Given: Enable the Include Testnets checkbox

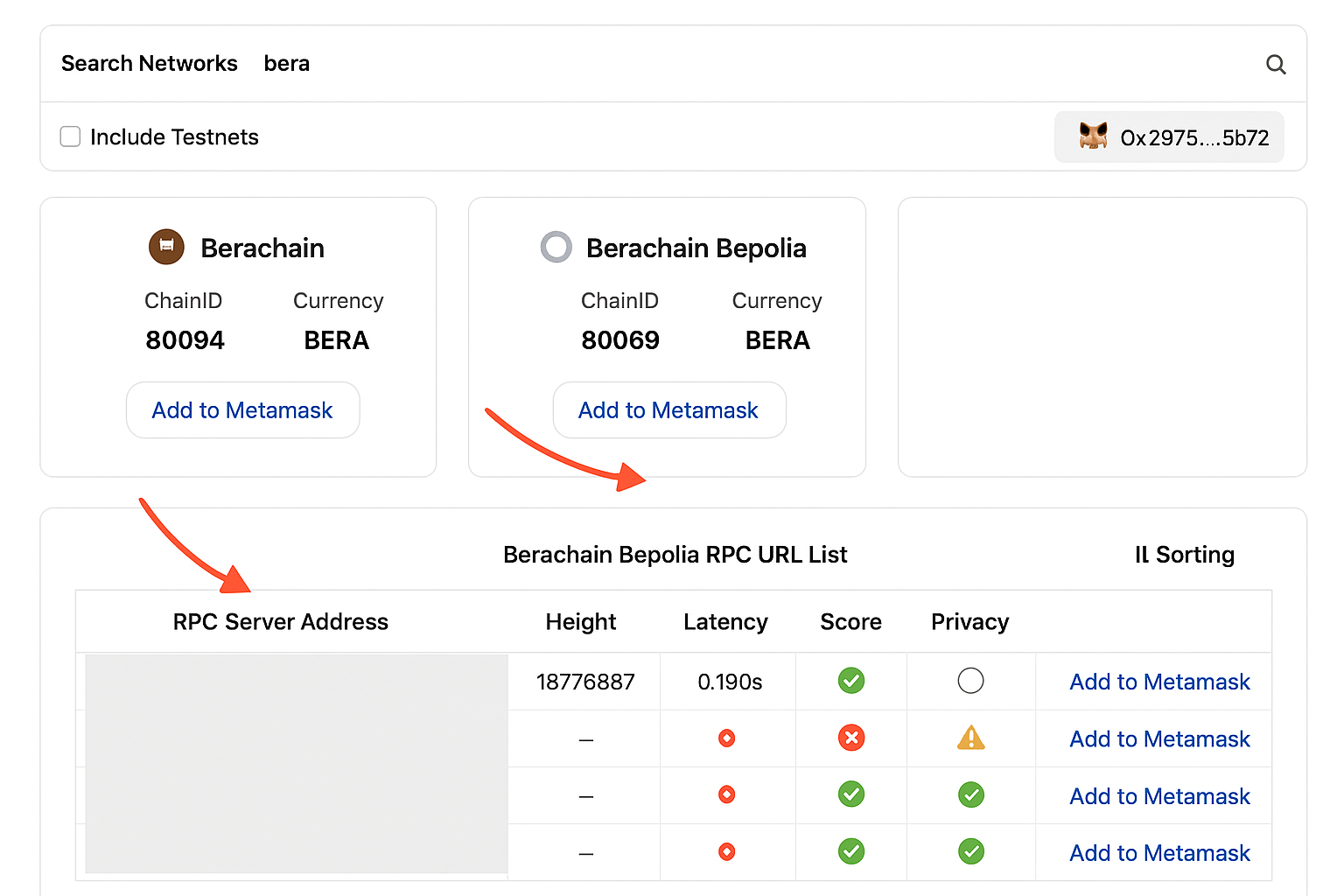Looking at the screenshot, I should pos(70,136).
